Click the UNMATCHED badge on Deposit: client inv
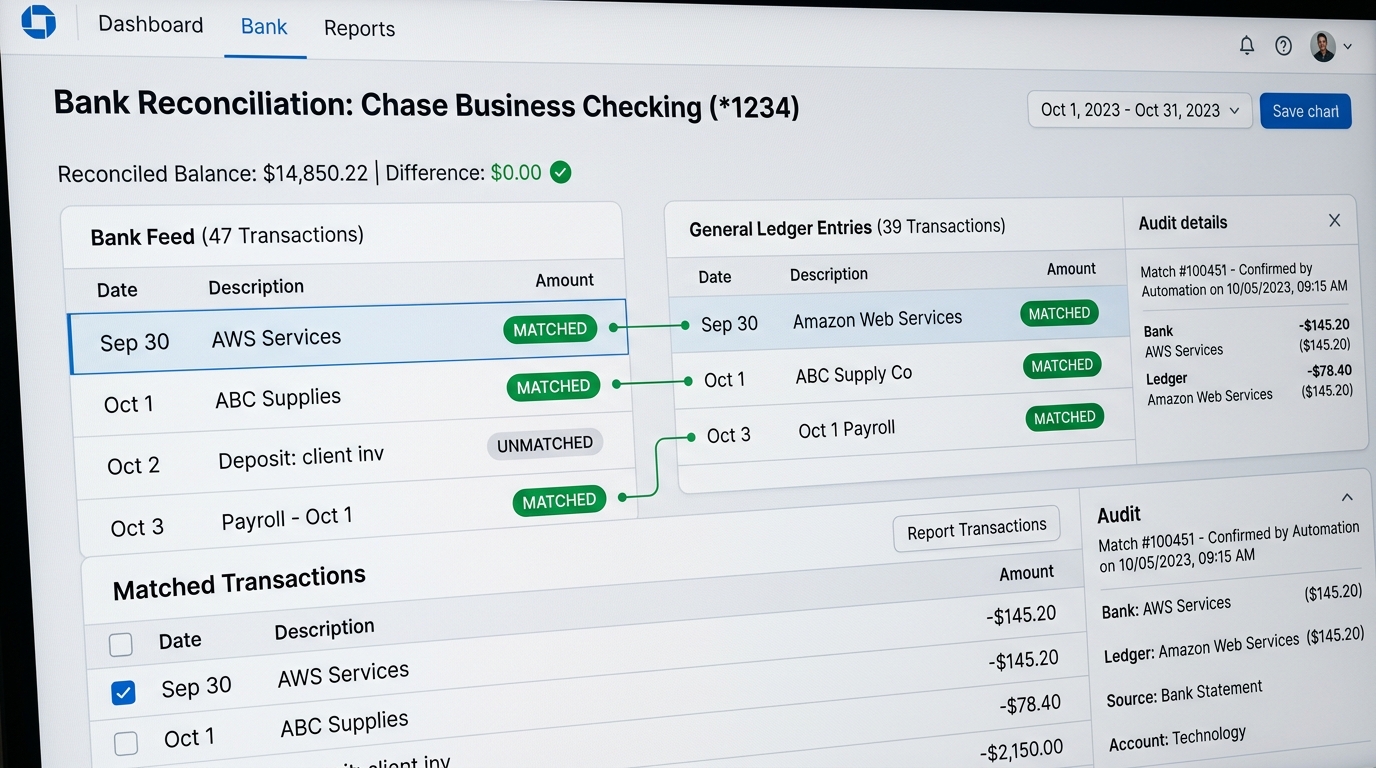 coord(545,444)
